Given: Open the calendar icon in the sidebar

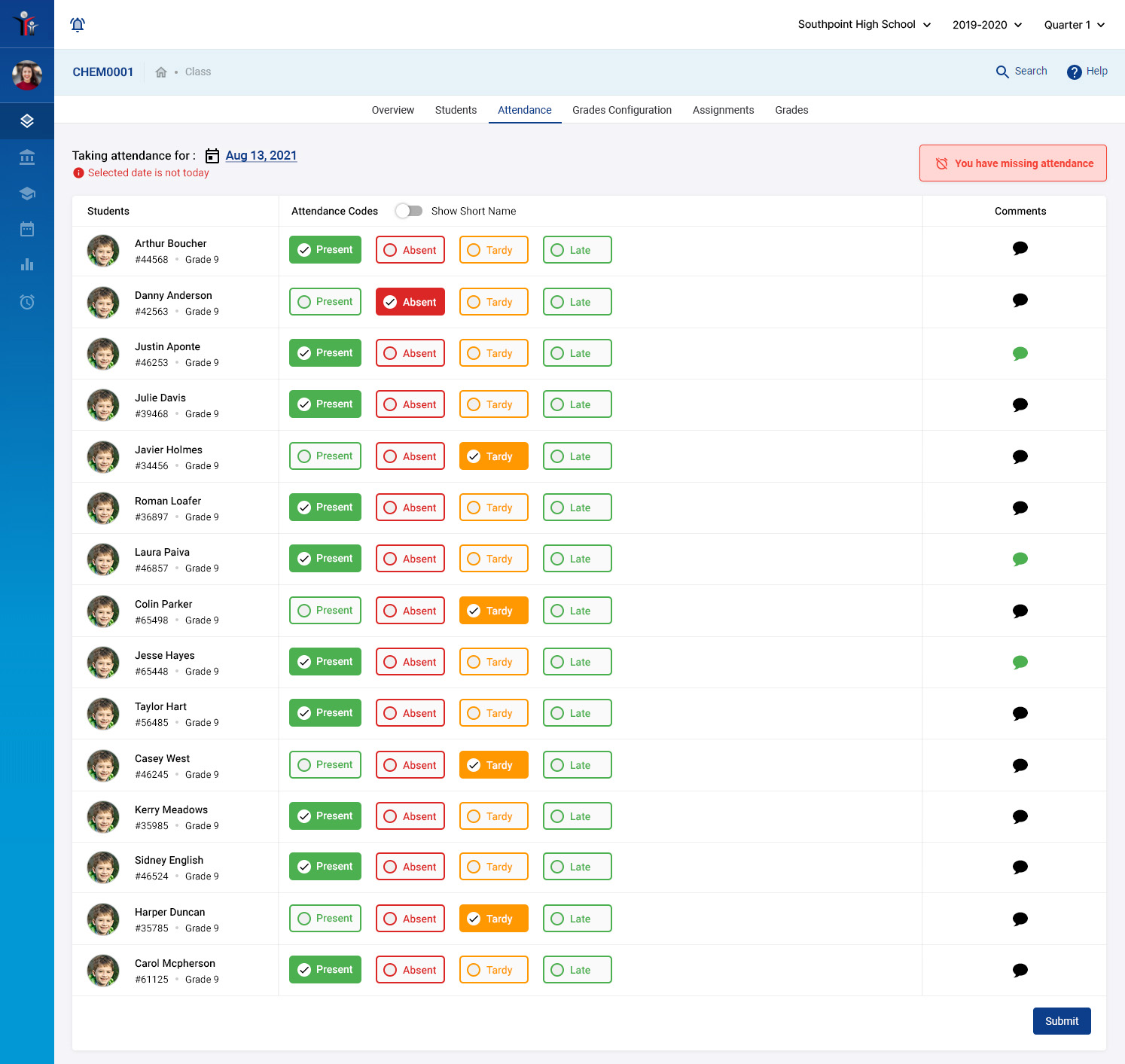Looking at the screenshot, I should 27,229.
